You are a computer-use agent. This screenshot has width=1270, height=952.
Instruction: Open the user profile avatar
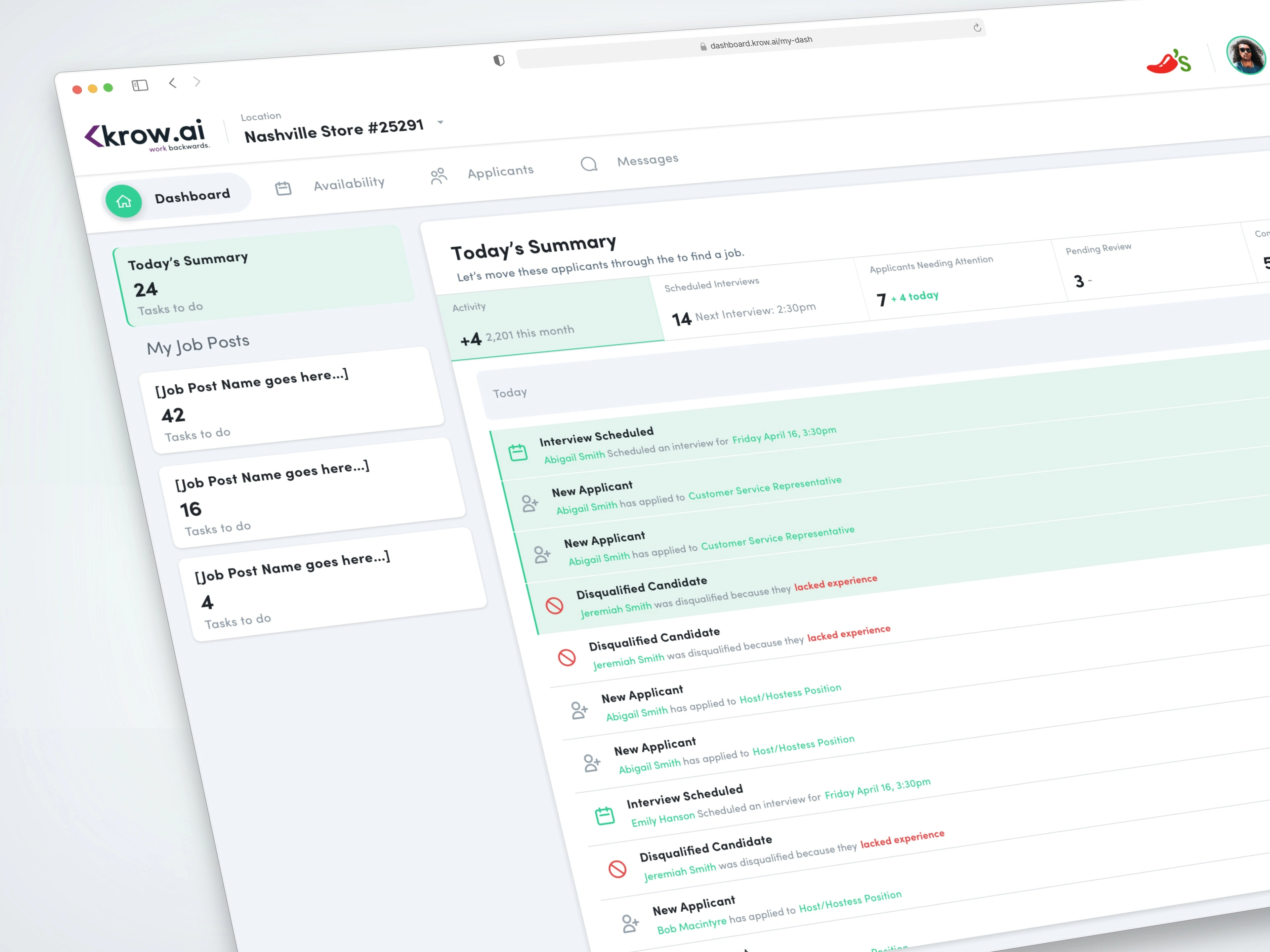[1245, 56]
